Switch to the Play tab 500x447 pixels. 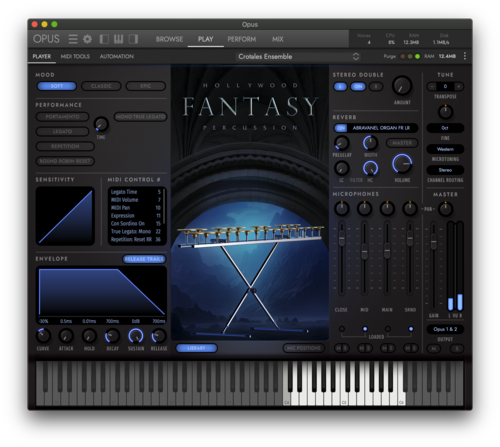click(x=205, y=39)
